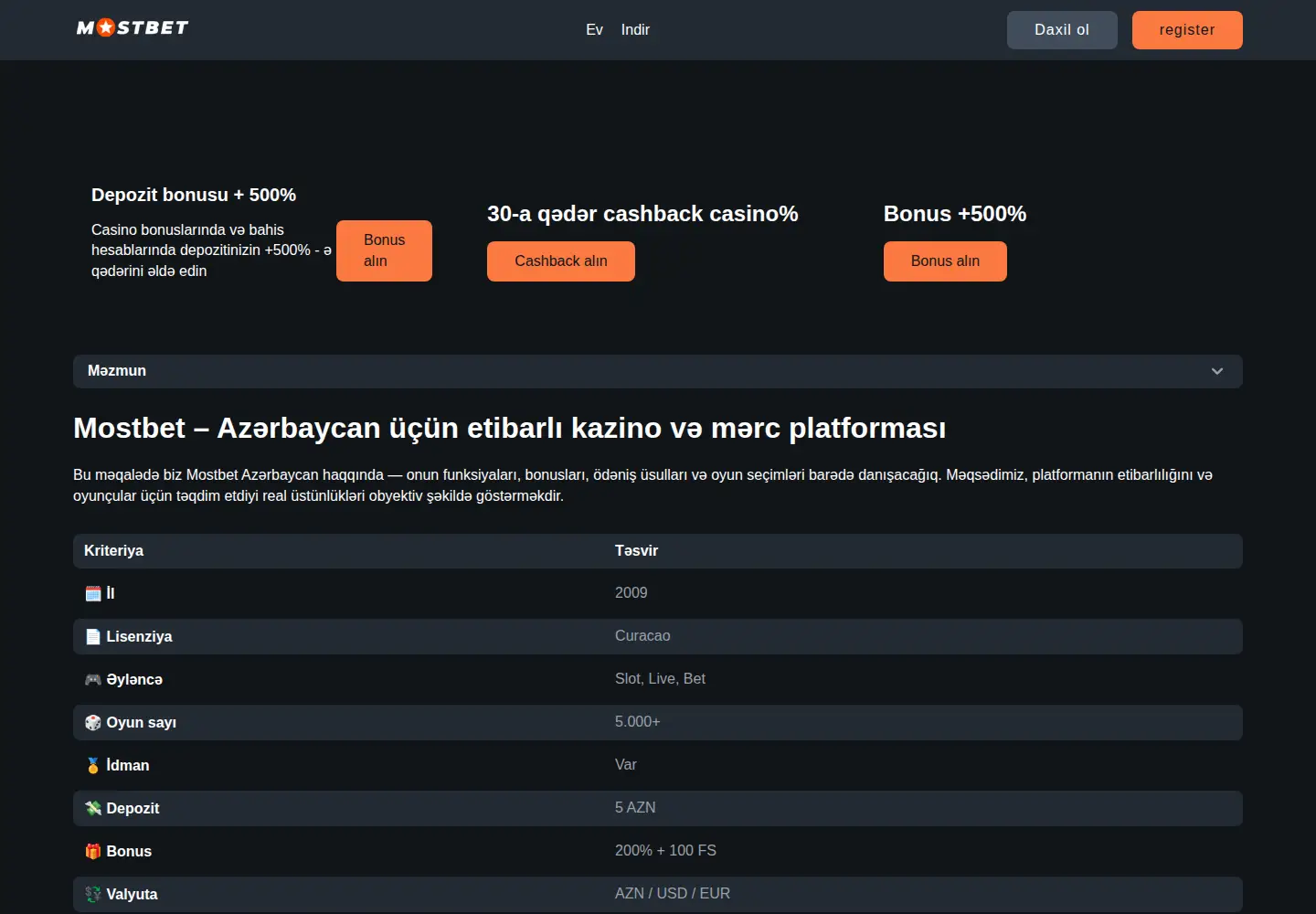This screenshot has height=914, width=1316.
Task: Click the Depozit bonusu + 500% heading
Action: click(194, 195)
